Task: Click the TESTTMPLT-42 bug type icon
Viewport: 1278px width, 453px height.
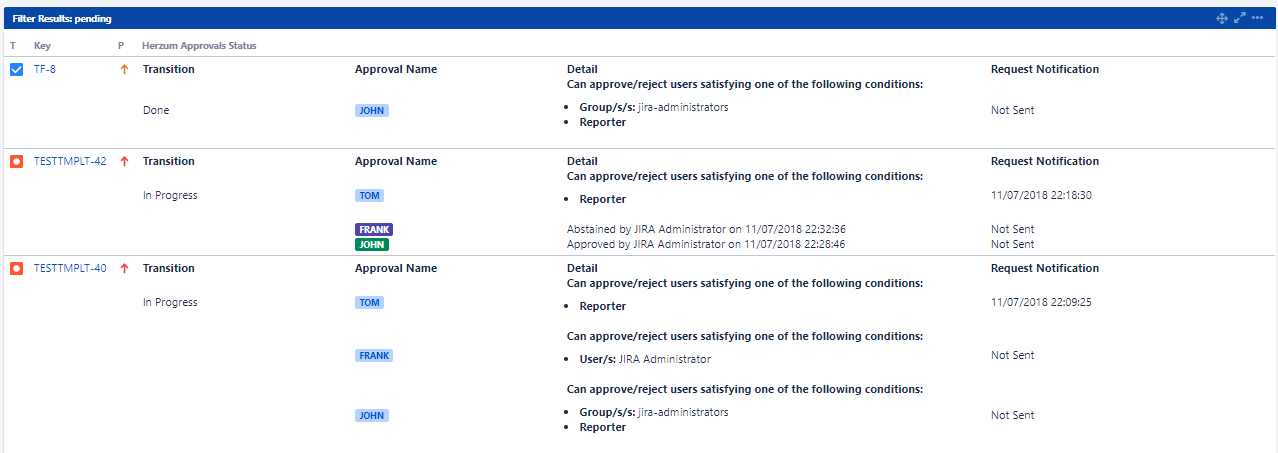Action: 16,161
